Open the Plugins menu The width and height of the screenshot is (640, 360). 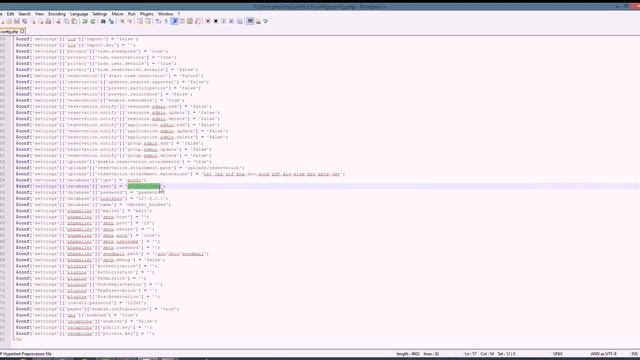[147, 14]
